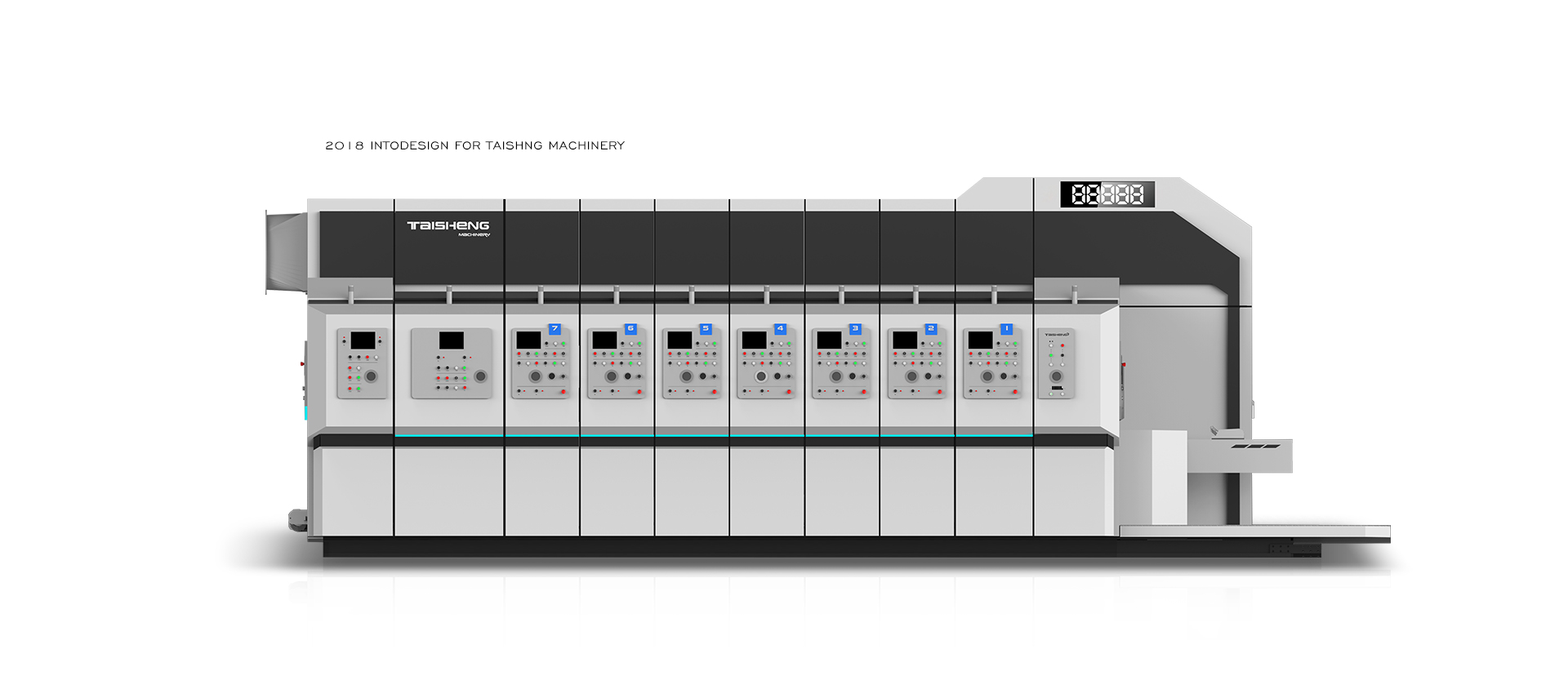1568x694 pixels.
Task: Click the black display screen on unit 3 panel
Action: pos(829,340)
